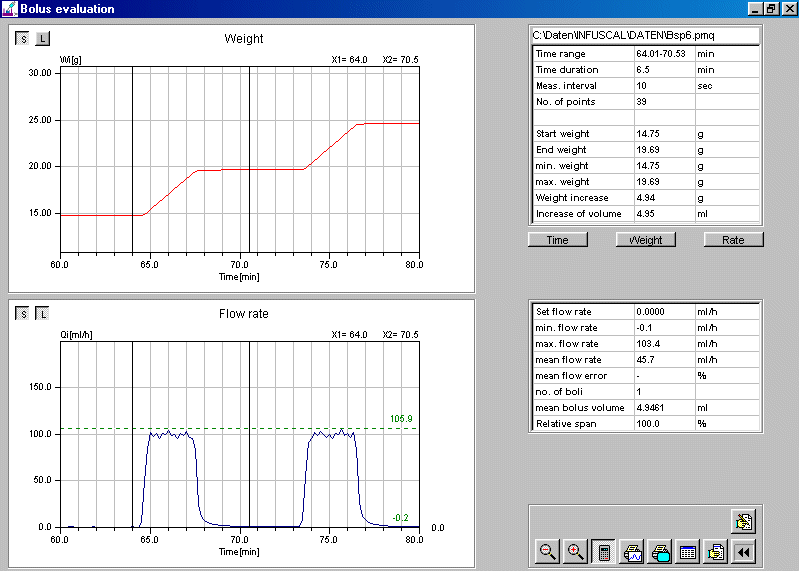Restore the Bolus evaluation window

point(771,9)
